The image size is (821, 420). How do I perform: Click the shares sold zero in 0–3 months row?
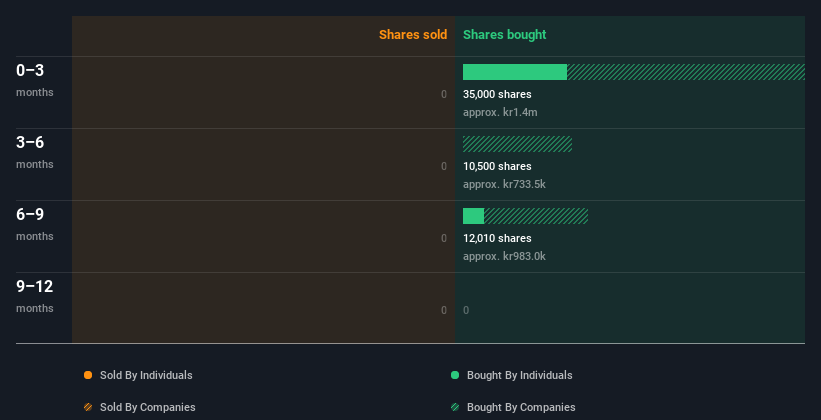[x=444, y=94]
